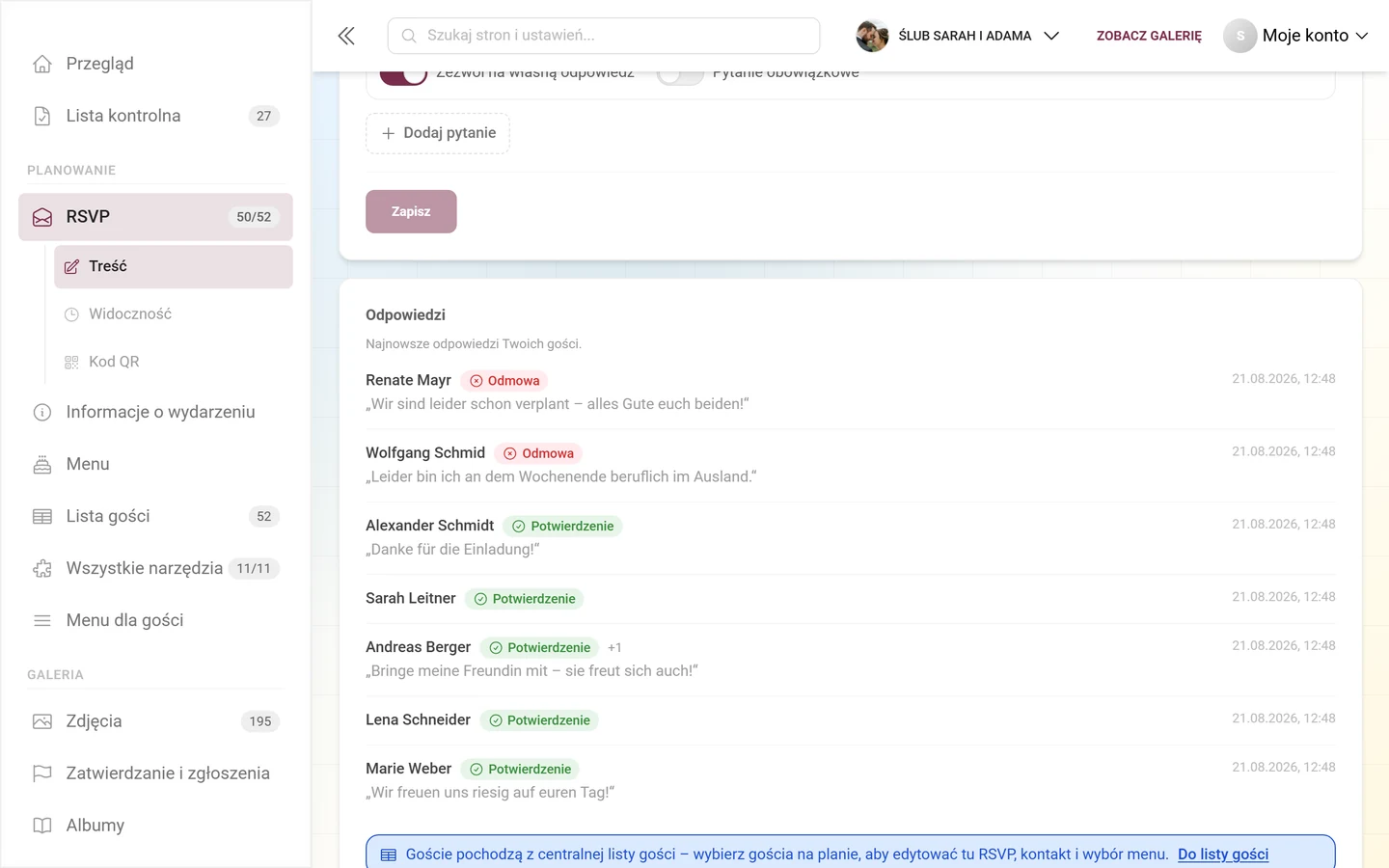The width and height of the screenshot is (1389, 868).
Task: Click the home icon beside Przegląd
Action: (x=42, y=64)
